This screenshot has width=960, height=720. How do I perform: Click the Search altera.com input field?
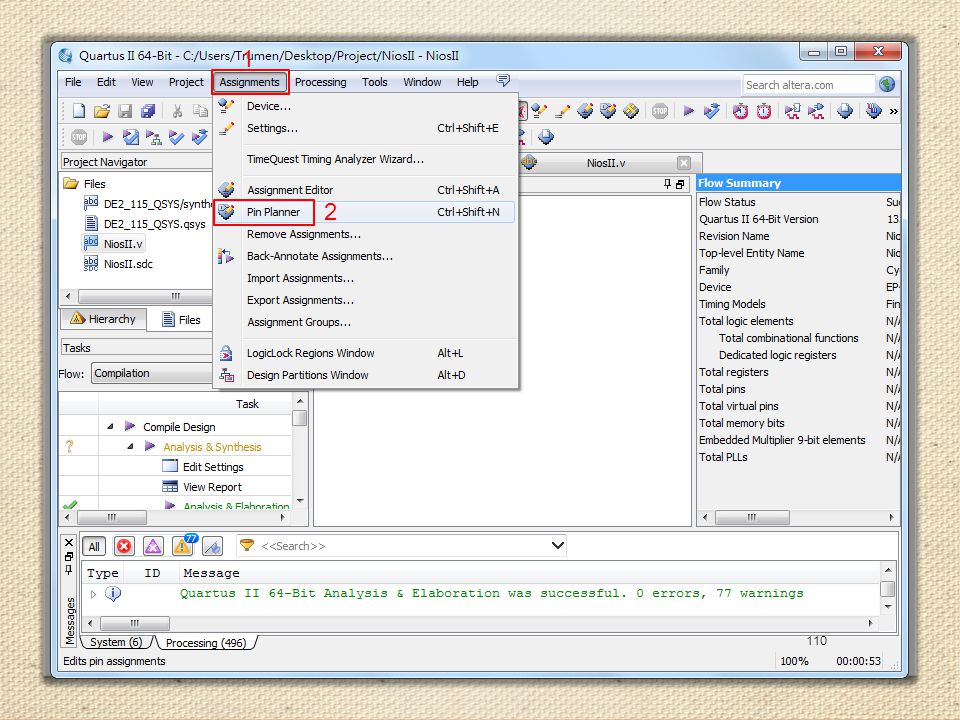click(x=808, y=85)
